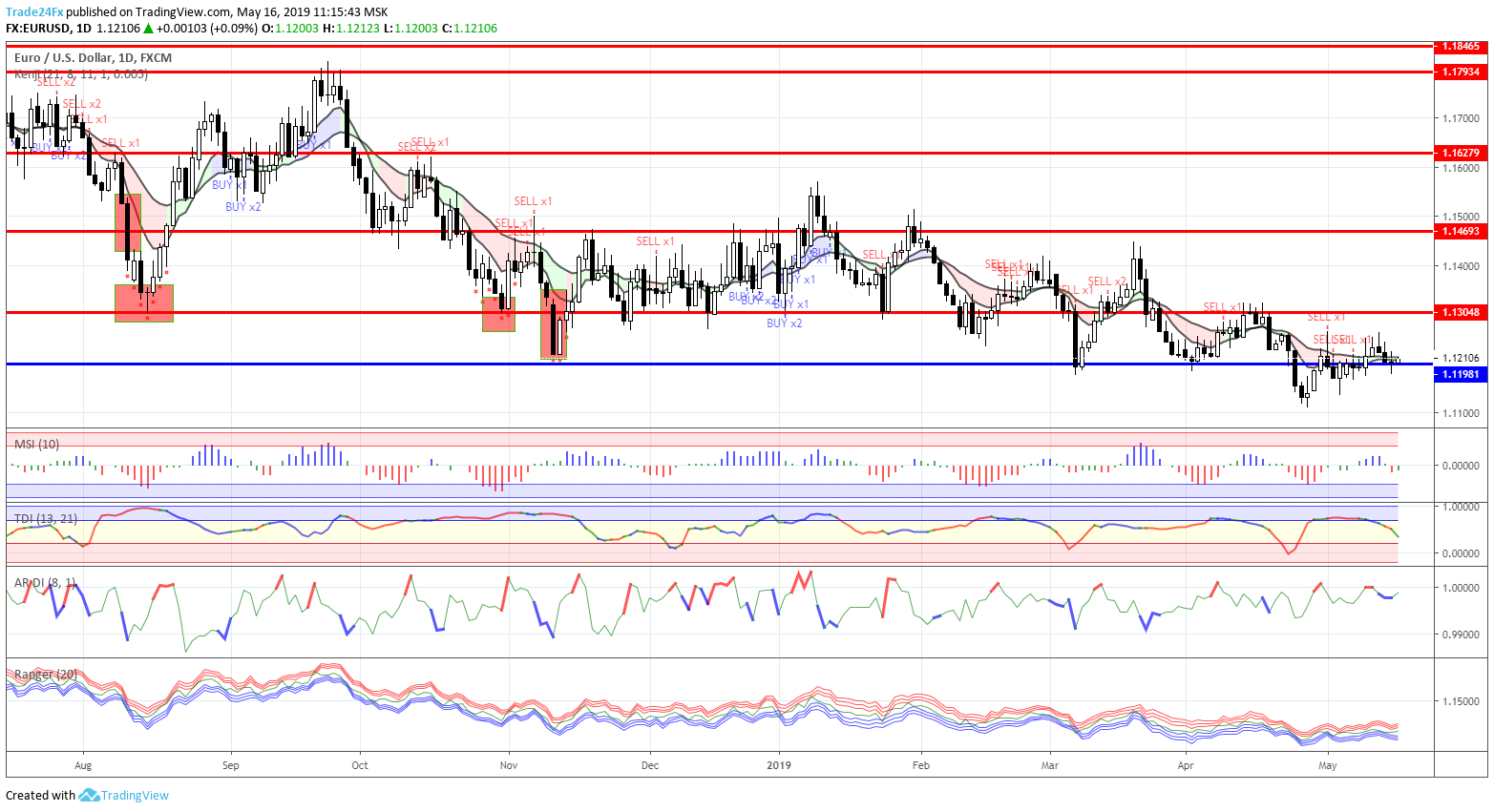Open the TradingView link beside Created with
This screenshot has width=1494, height=812.
click(135, 795)
